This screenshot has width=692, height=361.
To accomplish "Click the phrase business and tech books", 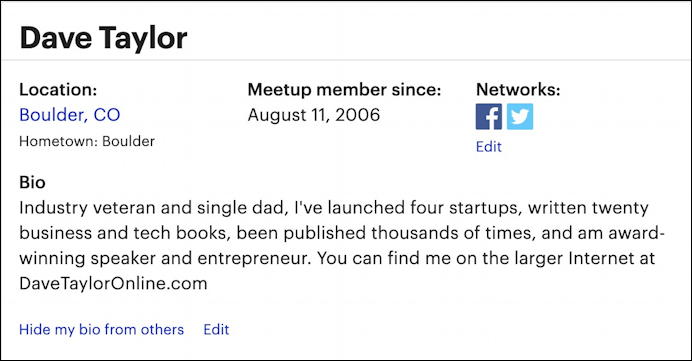I will (x=125, y=233).
